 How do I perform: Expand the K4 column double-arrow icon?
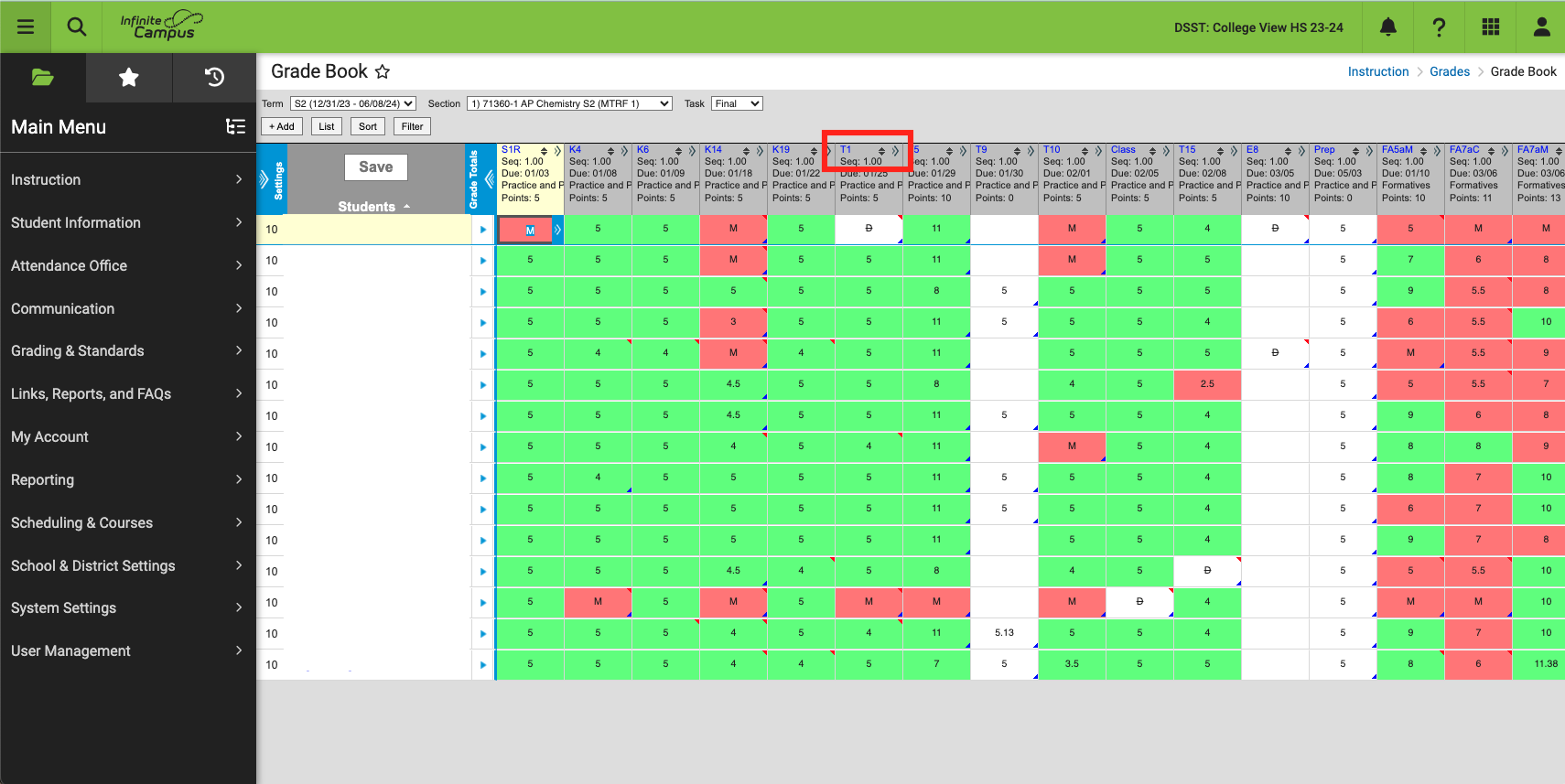coord(625,151)
